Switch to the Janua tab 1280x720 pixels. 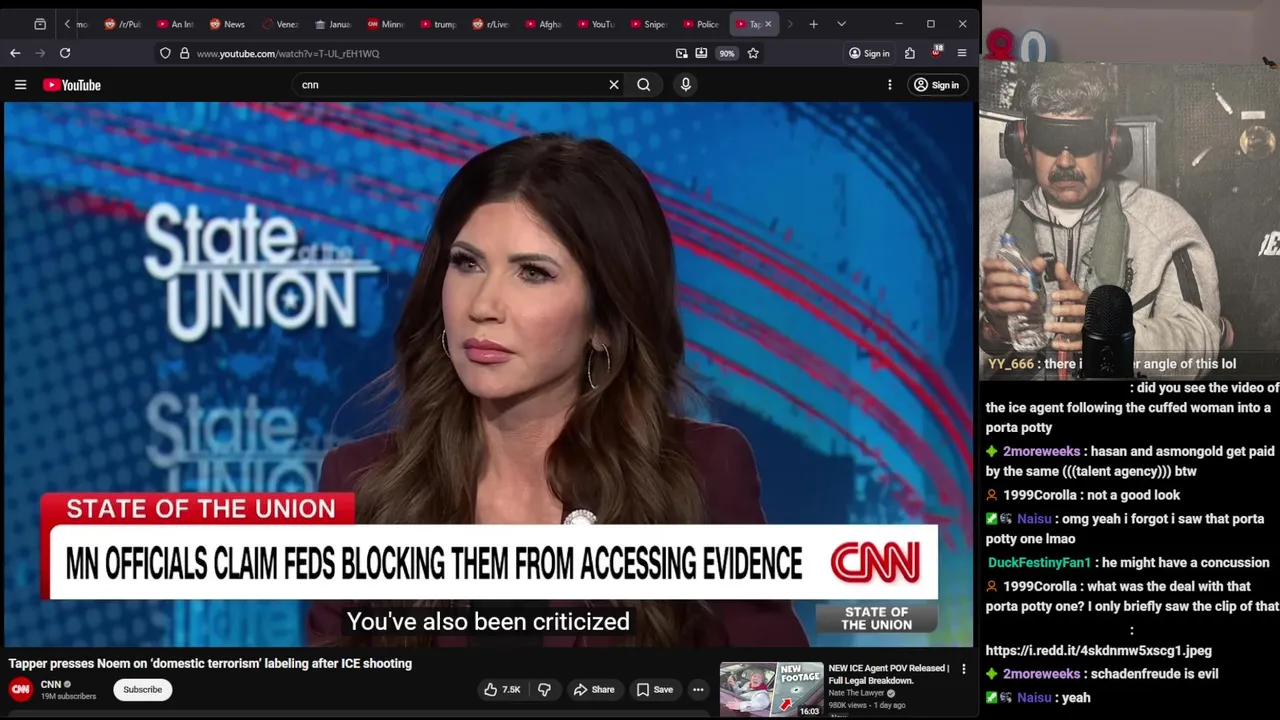click(x=333, y=24)
